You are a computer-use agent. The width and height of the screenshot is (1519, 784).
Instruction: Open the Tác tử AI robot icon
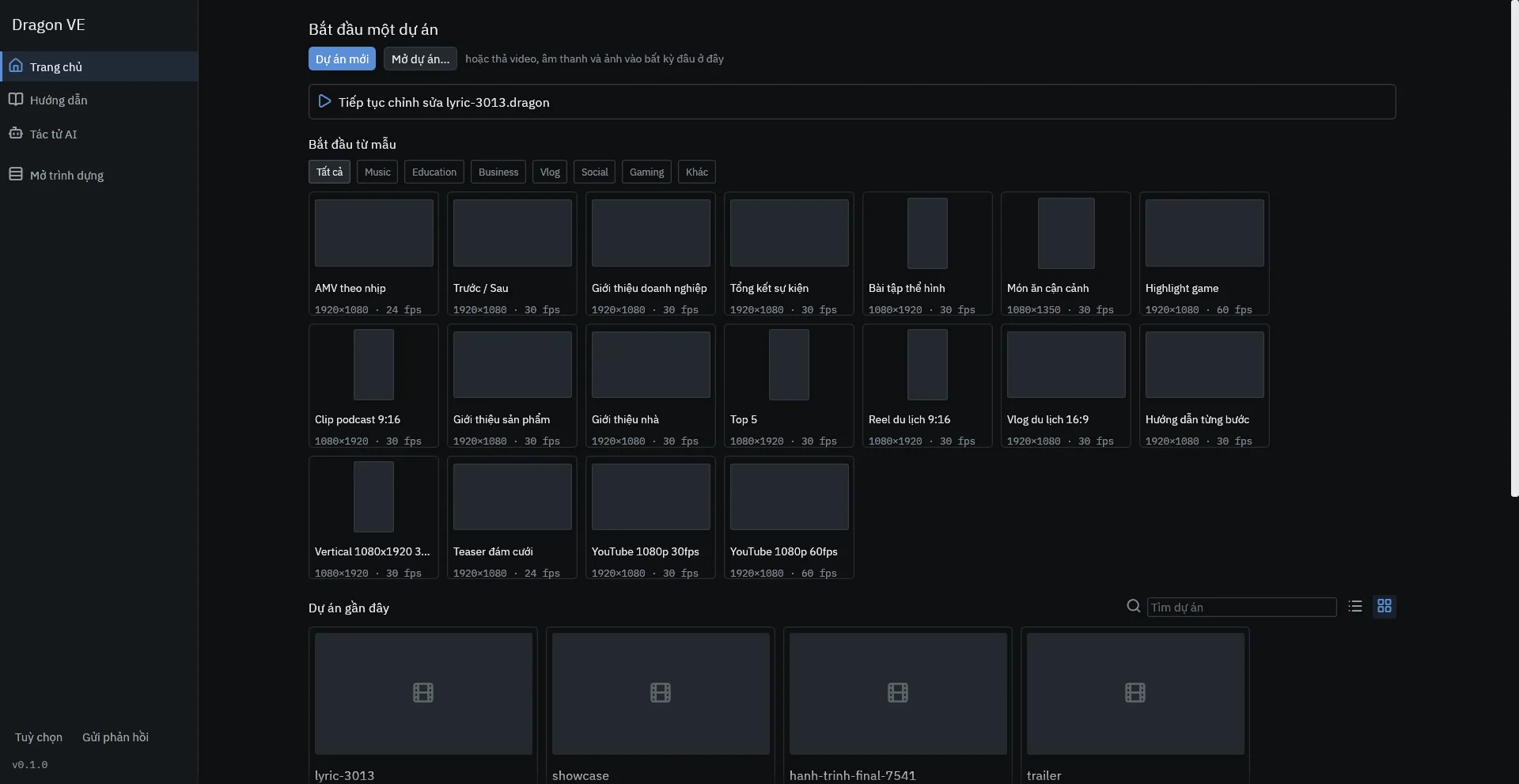(x=16, y=133)
